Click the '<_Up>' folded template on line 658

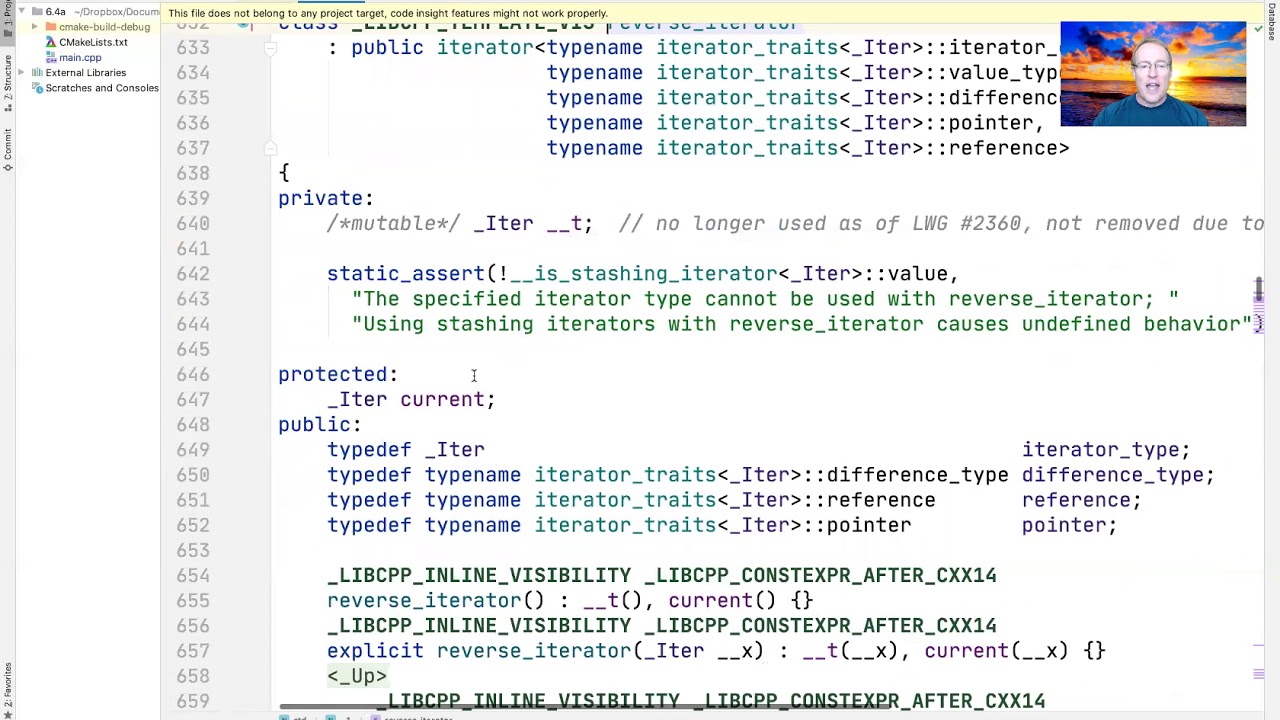pos(357,676)
